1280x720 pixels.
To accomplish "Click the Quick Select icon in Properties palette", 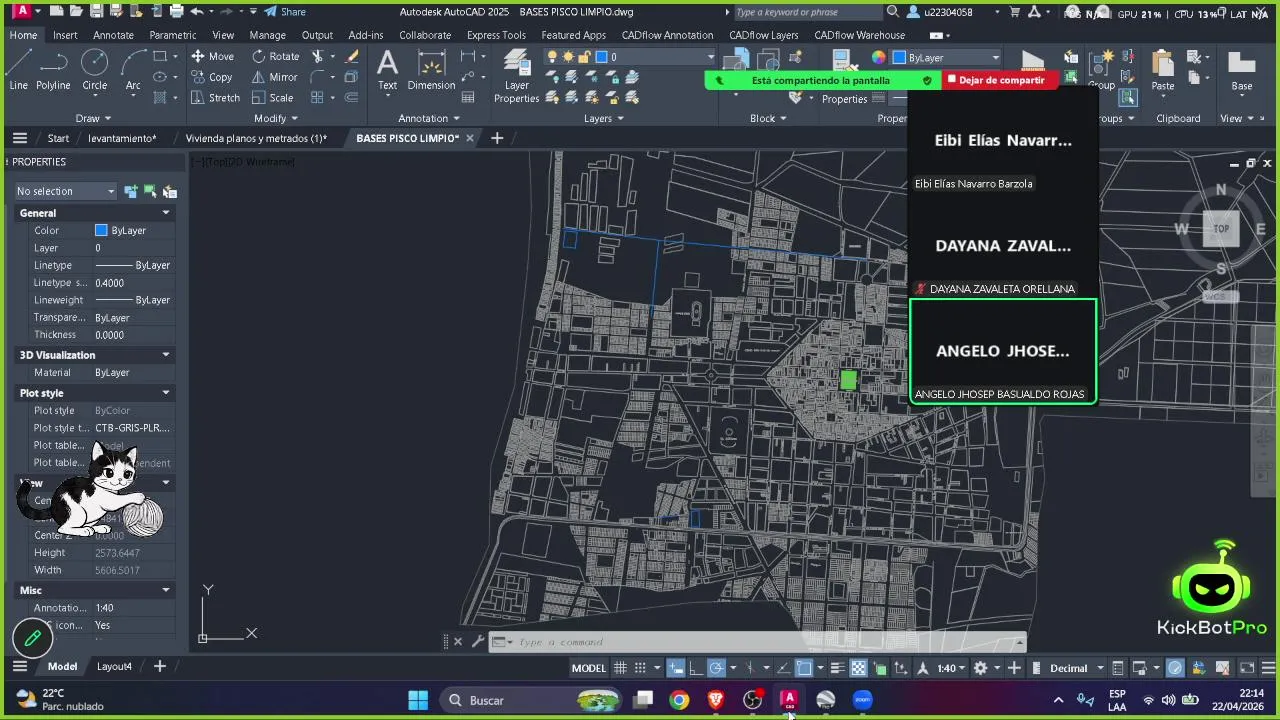I will [169, 191].
